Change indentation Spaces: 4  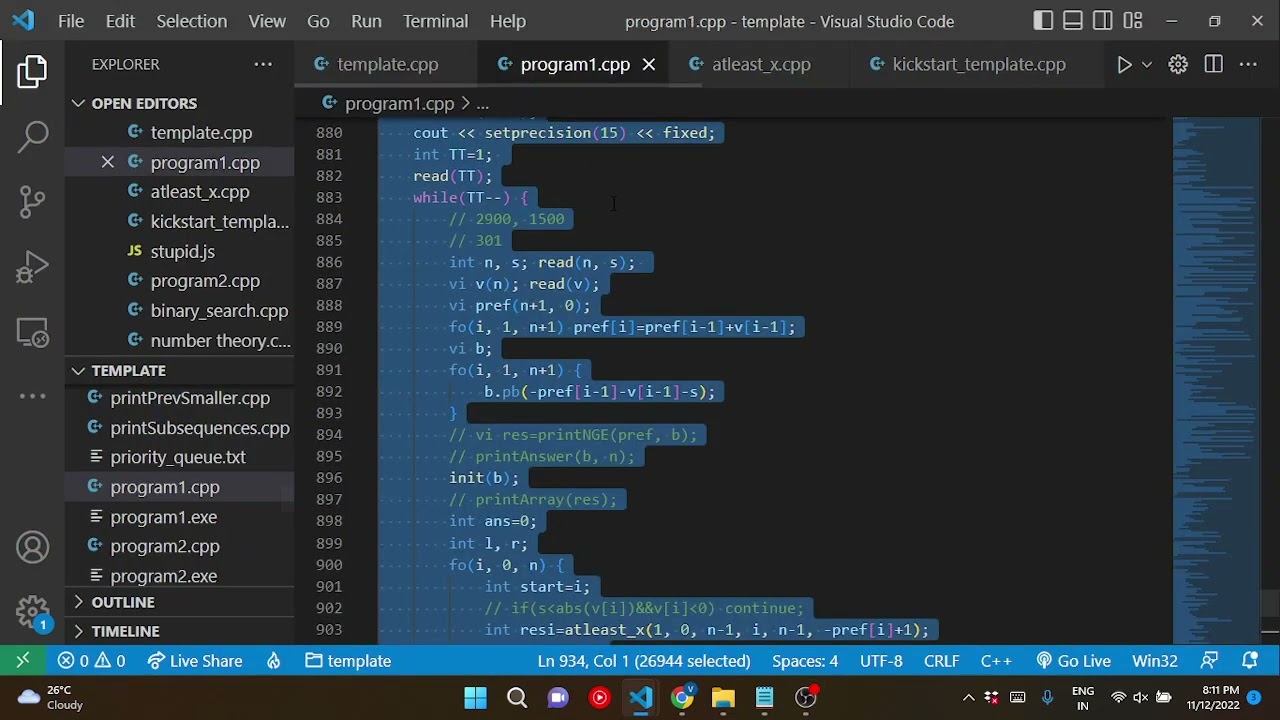coord(805,661)
